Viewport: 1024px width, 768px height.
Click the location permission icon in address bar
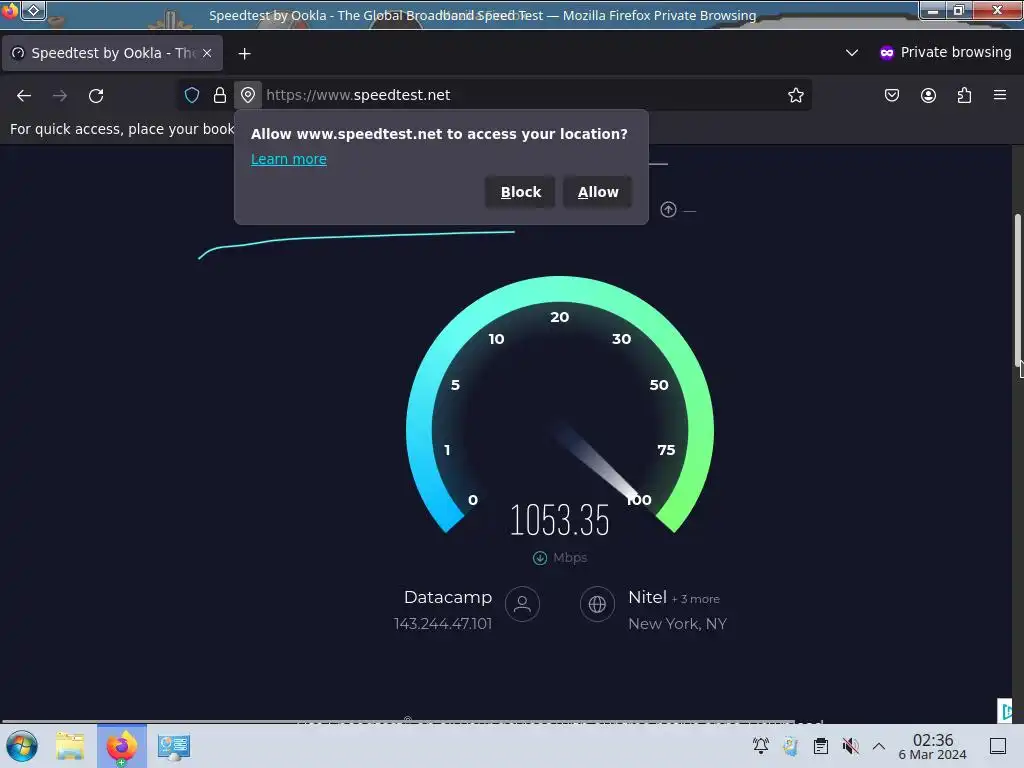pyautogui.click(x=248, y=95)
